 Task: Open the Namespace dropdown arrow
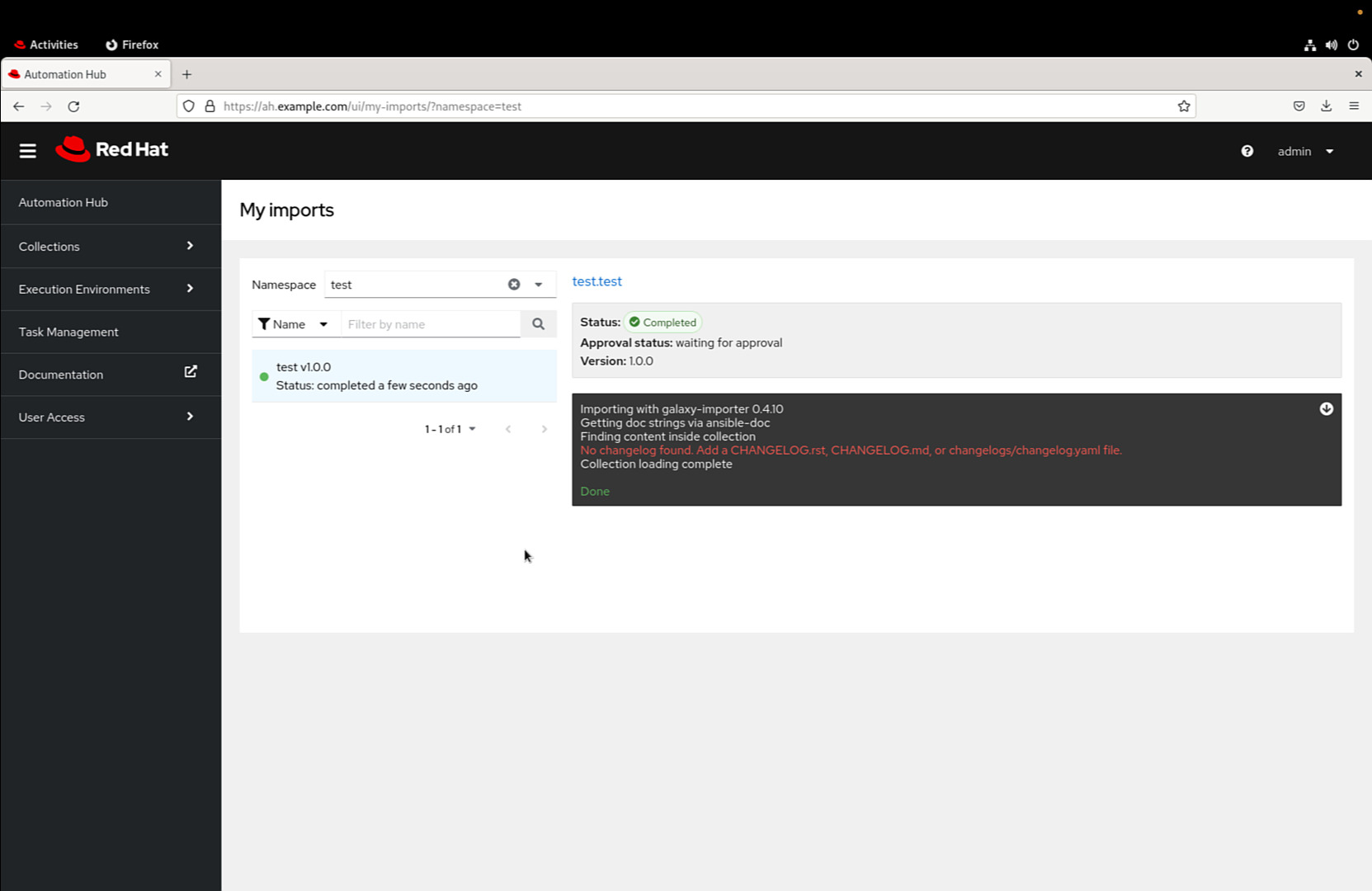(539, 285)
